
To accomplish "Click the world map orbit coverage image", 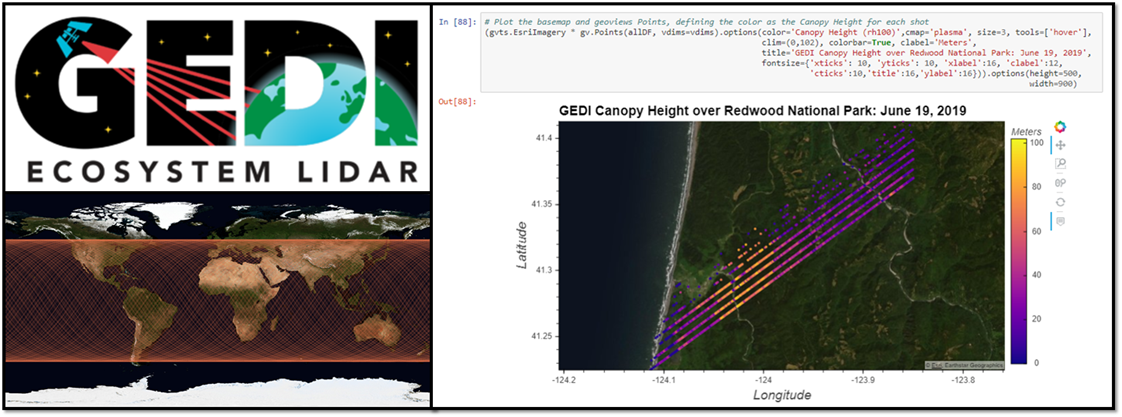I will 217,301.
